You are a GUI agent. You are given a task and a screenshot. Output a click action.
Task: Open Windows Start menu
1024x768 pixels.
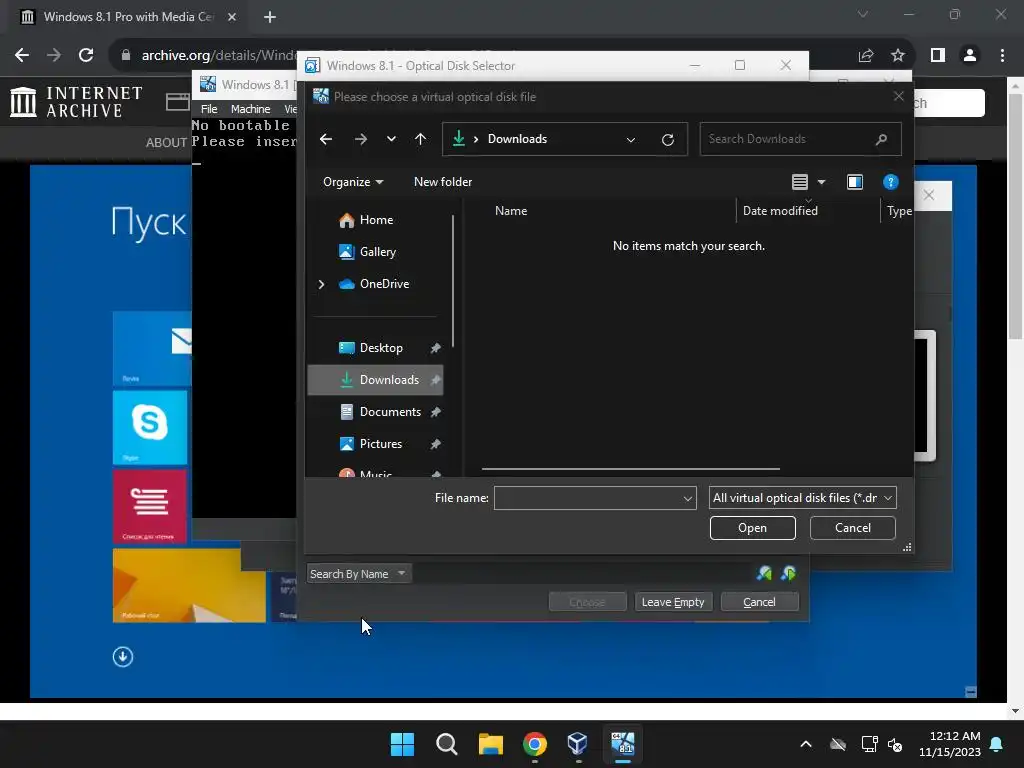(x=402, y=744)
